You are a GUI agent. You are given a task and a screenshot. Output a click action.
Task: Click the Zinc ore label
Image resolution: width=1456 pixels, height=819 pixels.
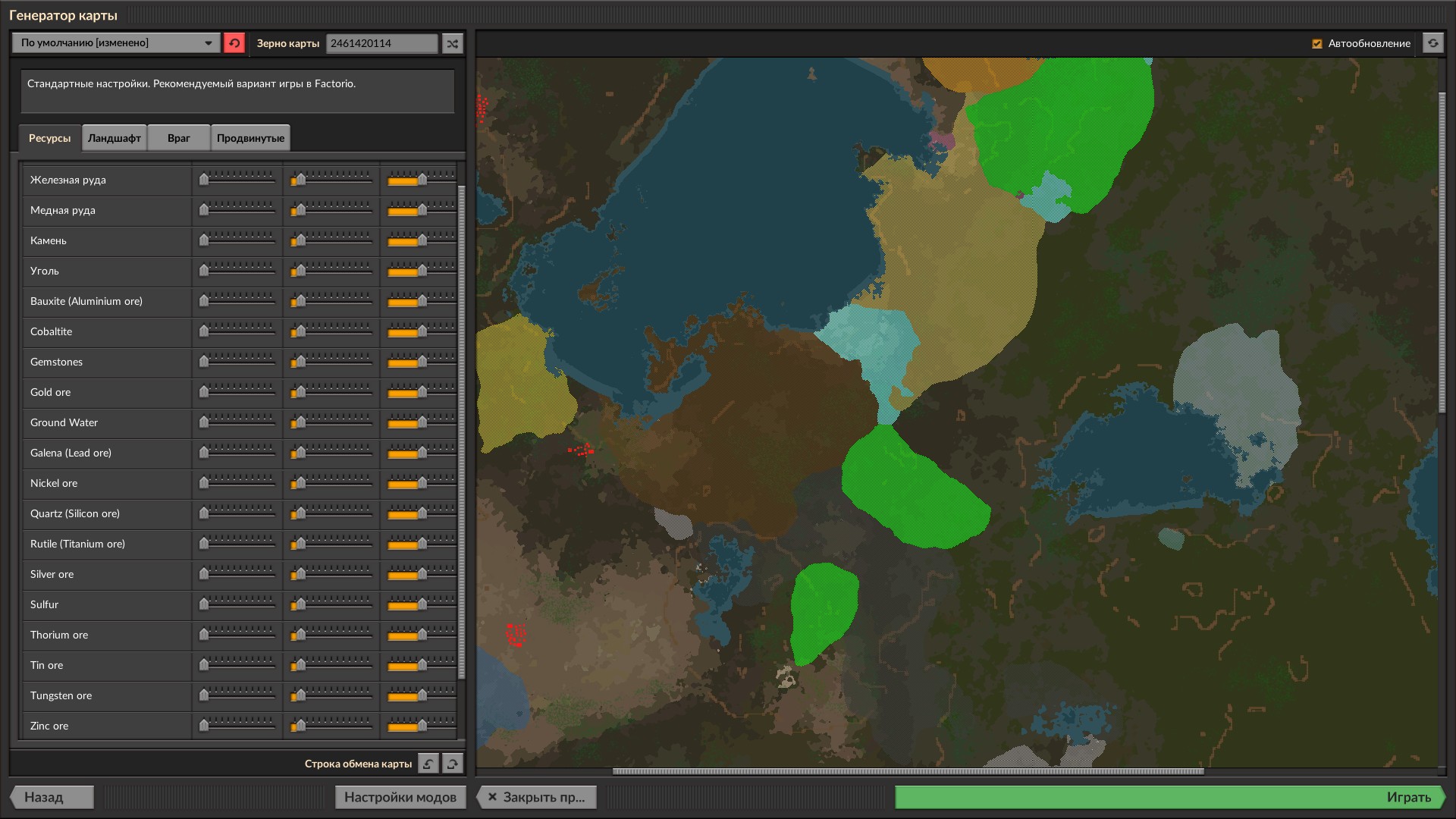[x=49, y=726]
